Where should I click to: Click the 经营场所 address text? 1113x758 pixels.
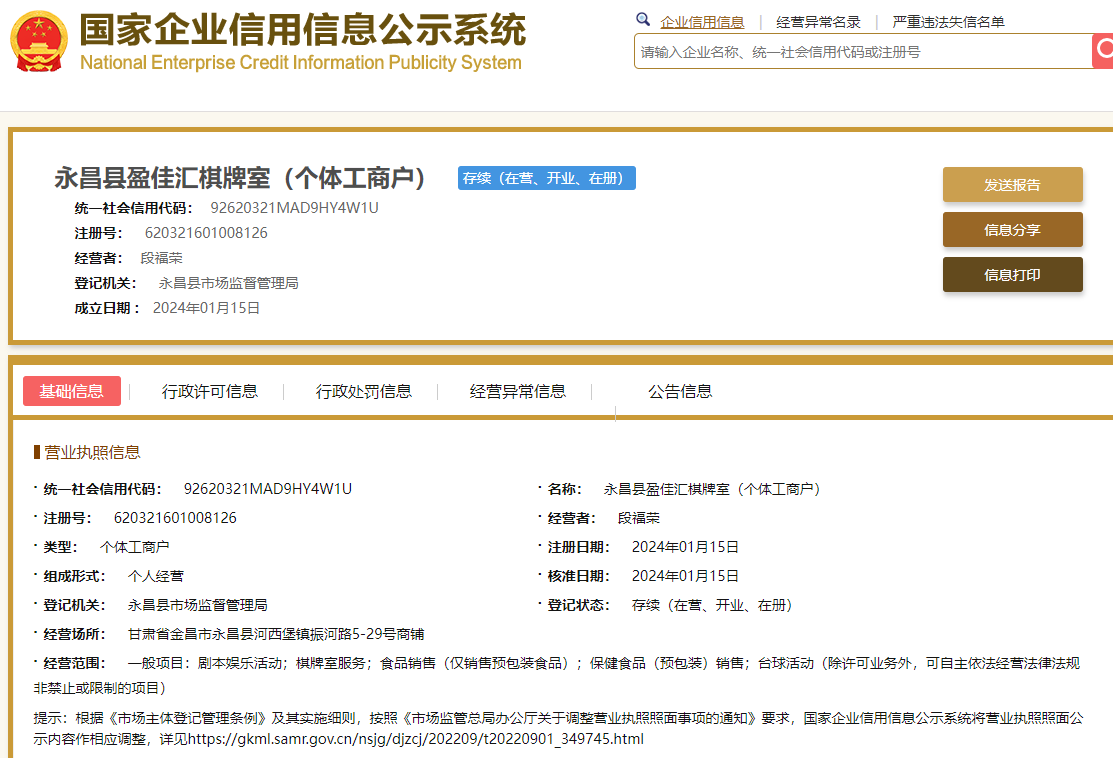[276, 634]
